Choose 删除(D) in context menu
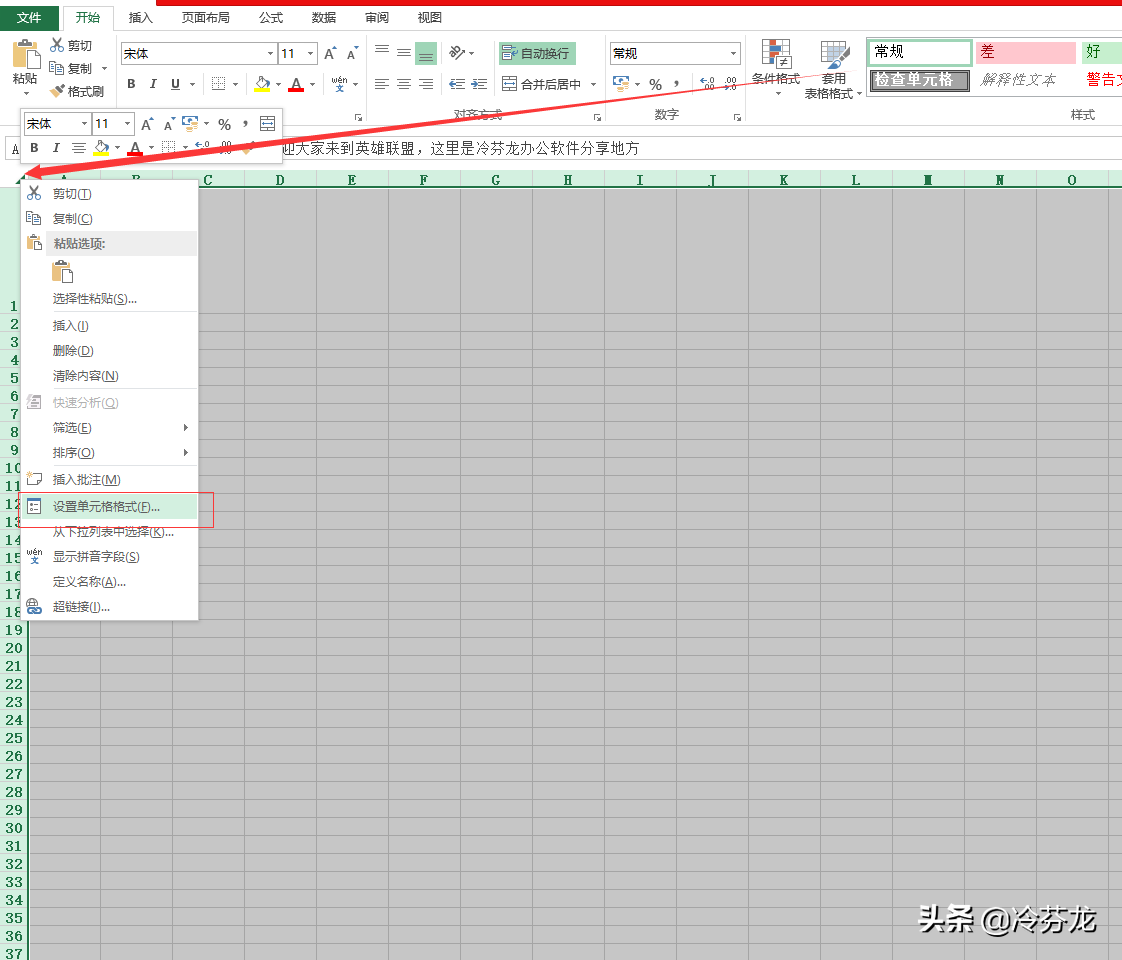 [x=109, y=351]
